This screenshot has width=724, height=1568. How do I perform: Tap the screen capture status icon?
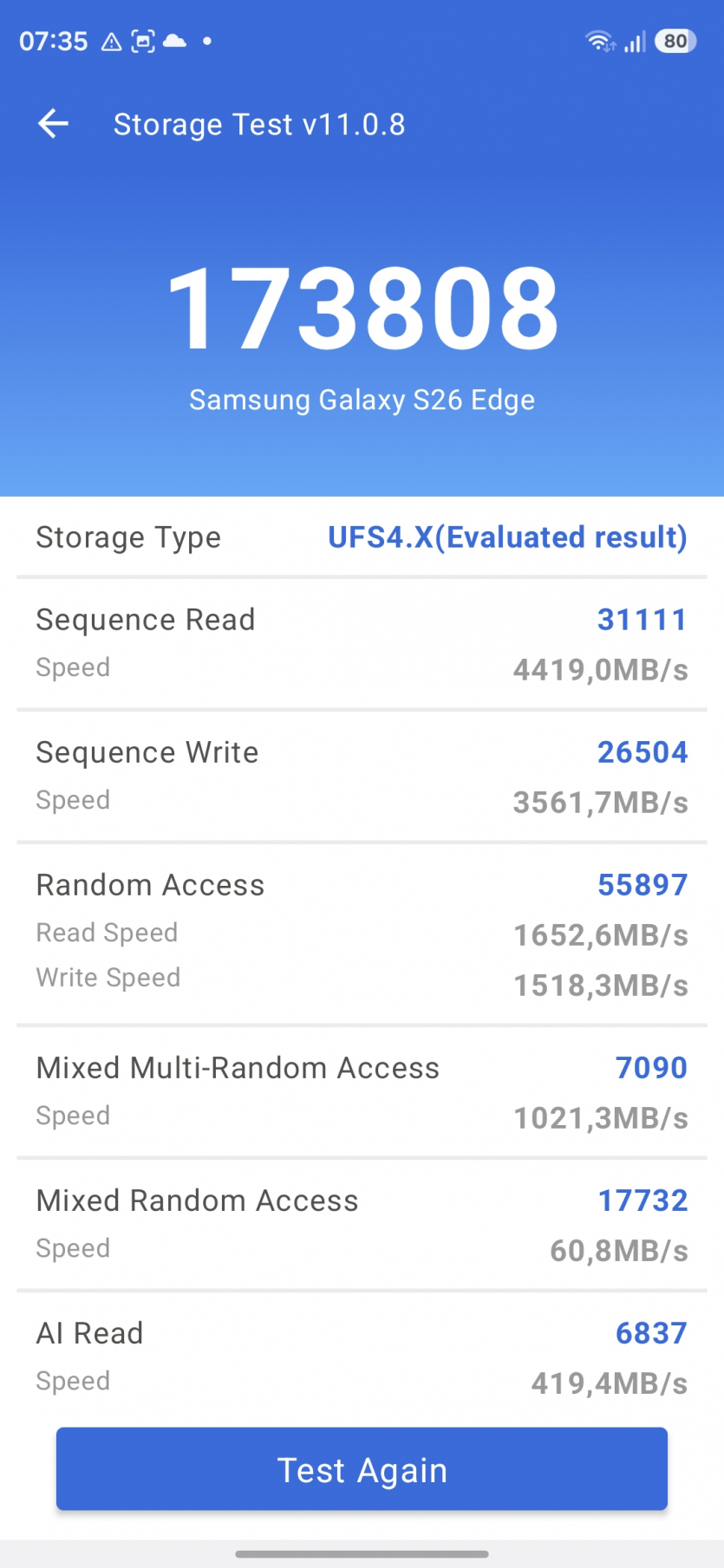point(143,42)
